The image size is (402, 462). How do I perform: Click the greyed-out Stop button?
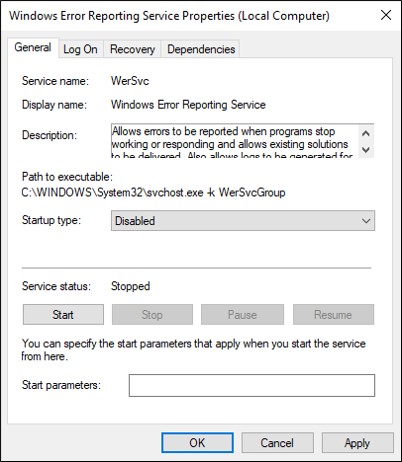(x=152, y=314)
